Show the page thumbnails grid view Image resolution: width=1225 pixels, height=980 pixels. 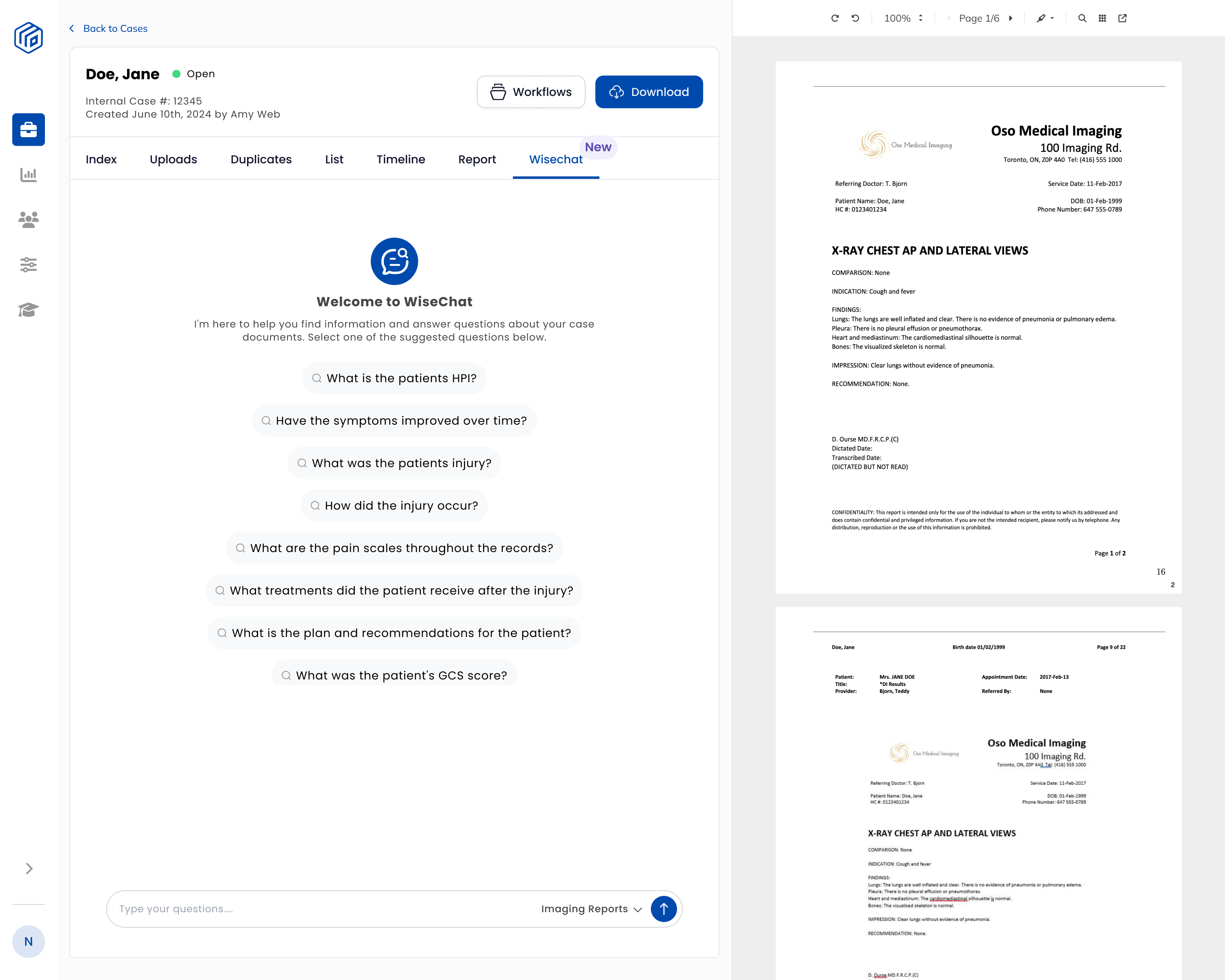(x=1102, y=18)
